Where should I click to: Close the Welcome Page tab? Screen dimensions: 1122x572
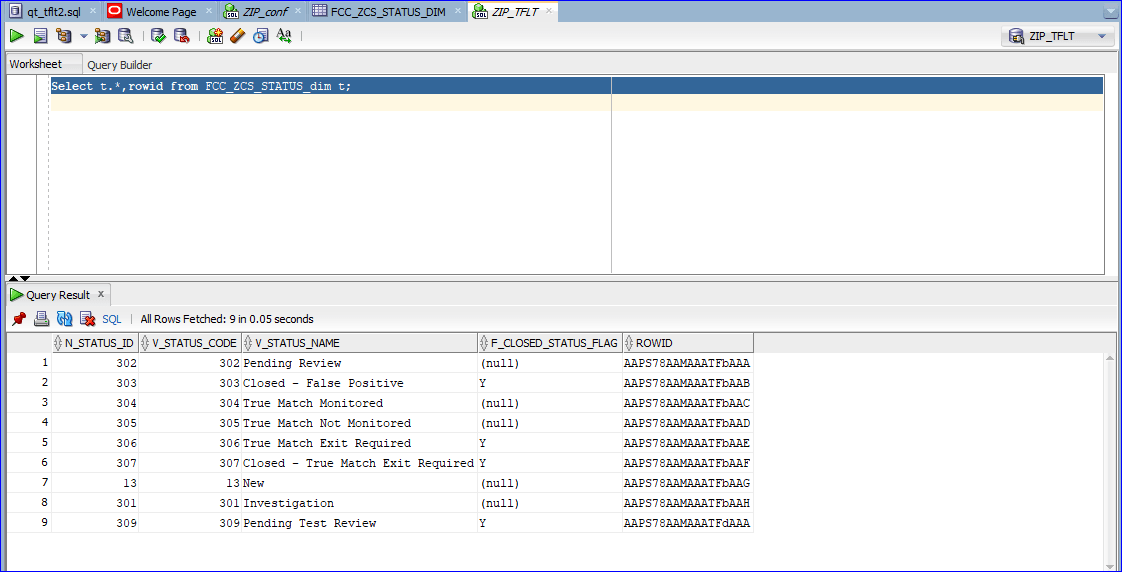point(208,11)
